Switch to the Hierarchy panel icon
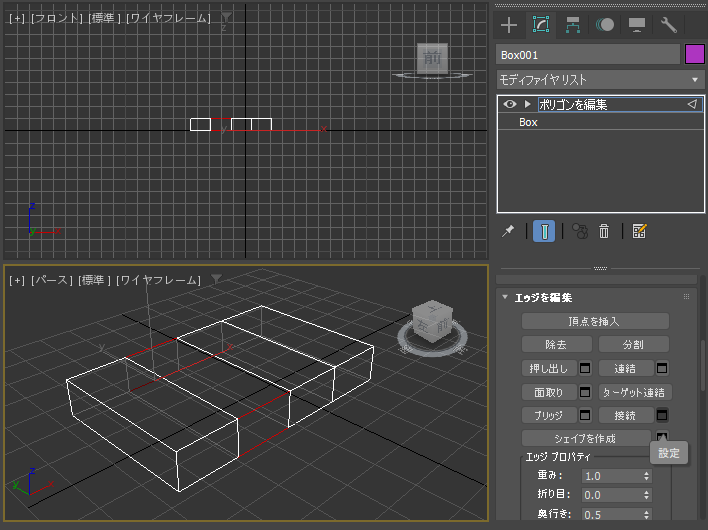Viewport: 708px width, 530px height. [573, 25]
